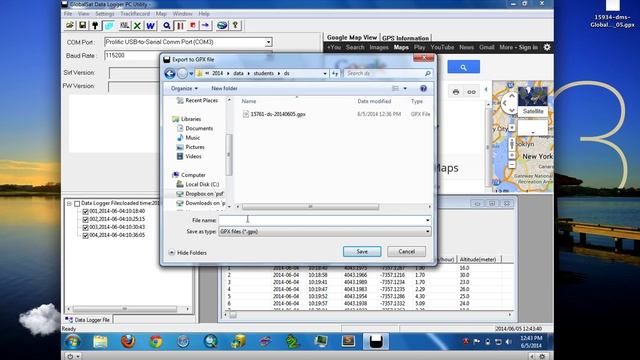Viewport: 640px width, 360px height.
Task: Go back in Export dialog
Action: coord(170,73)
